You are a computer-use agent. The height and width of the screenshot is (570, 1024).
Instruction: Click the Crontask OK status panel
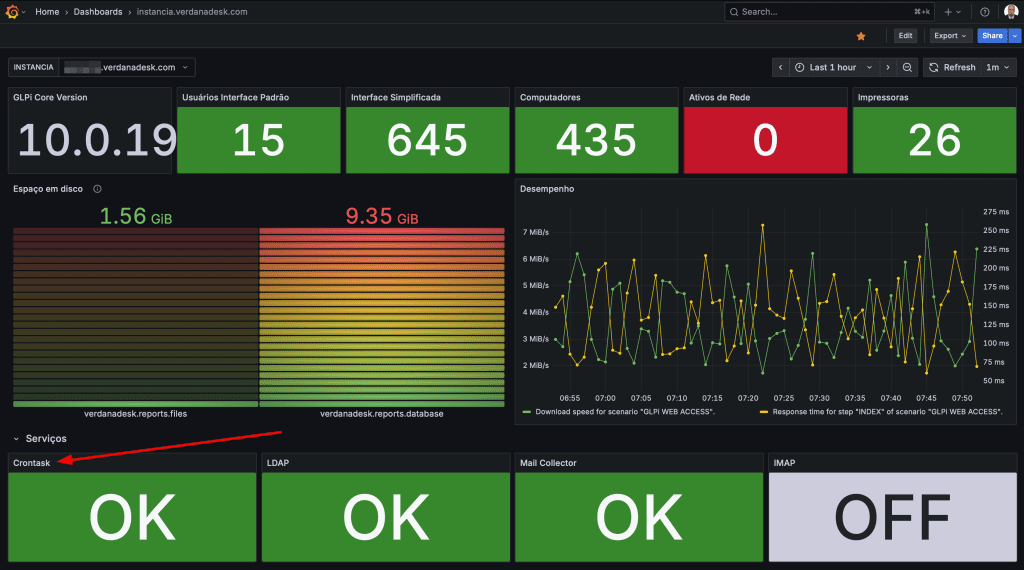[132, 517]
